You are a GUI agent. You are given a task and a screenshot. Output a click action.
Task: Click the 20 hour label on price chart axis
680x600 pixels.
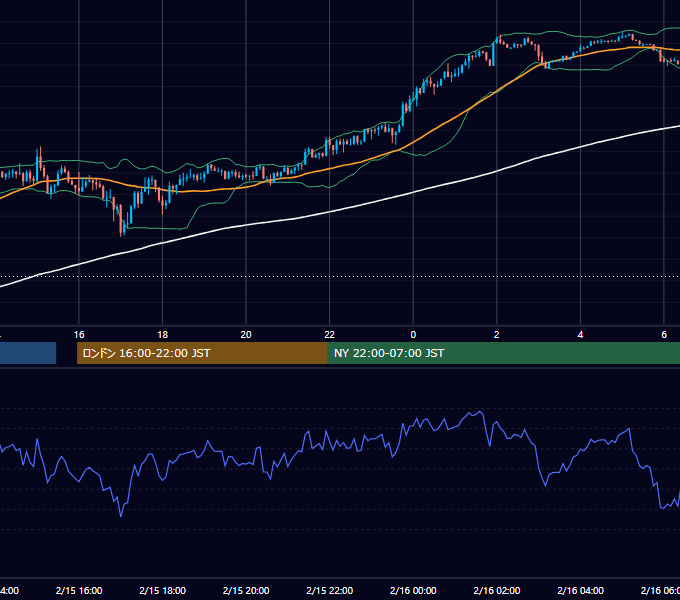coord(246,335)
